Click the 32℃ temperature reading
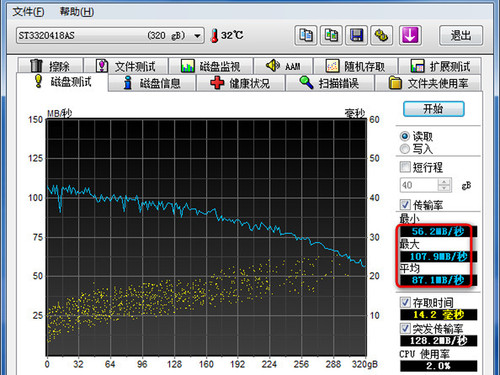This screenshot has width=500, height=375. (232, 35)
